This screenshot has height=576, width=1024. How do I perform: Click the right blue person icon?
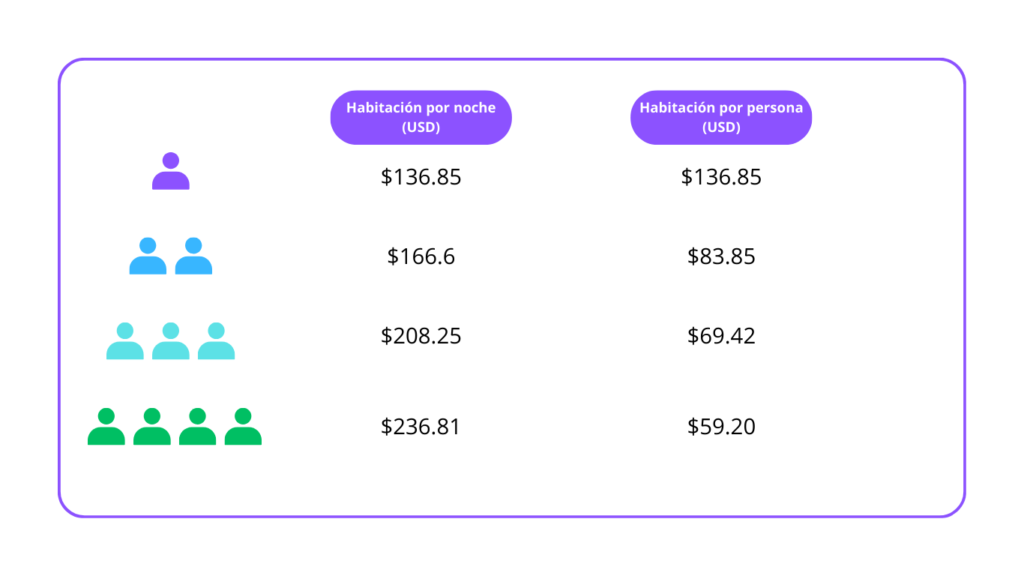[194, 257]
